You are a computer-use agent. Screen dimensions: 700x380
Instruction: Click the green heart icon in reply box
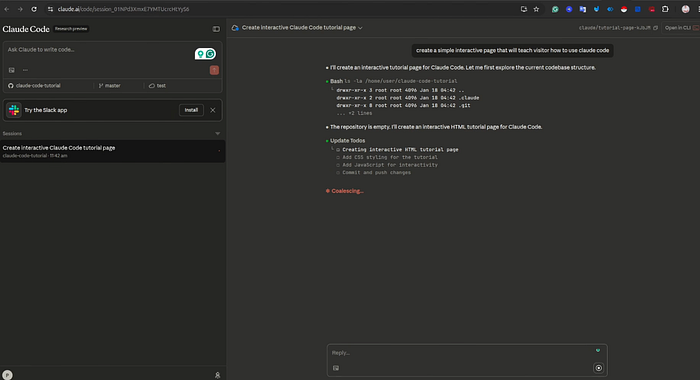click(x=598, y=351)
